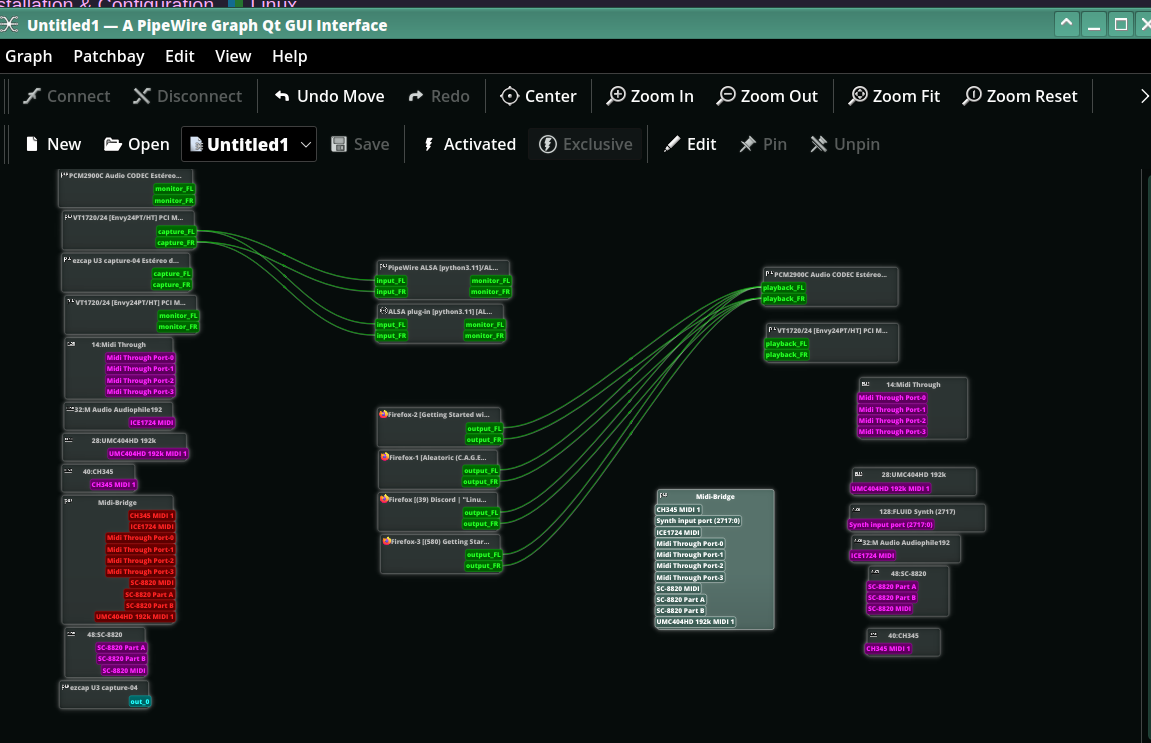Screen dimensions: 1151x743
Task: Center the graph view with Center icon
Action: (x=509, y=96)
